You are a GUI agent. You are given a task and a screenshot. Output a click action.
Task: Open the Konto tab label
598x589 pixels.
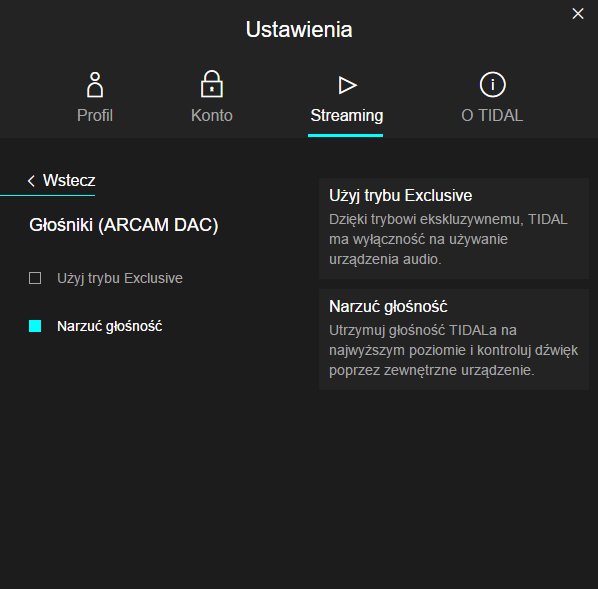(x=212, y=116)
